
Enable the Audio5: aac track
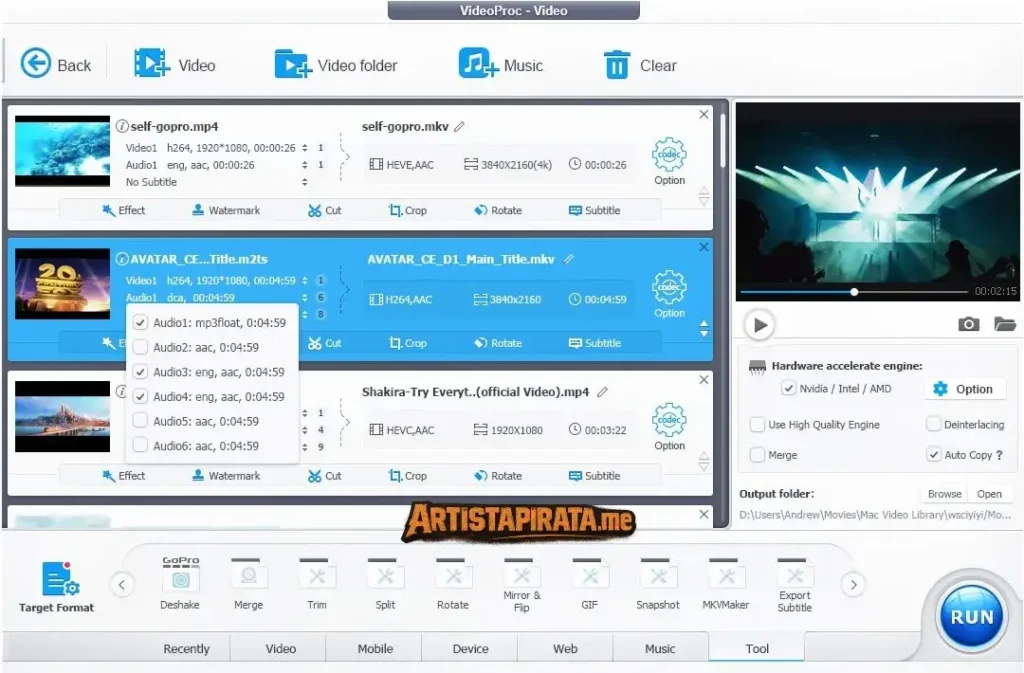(139, 421)
